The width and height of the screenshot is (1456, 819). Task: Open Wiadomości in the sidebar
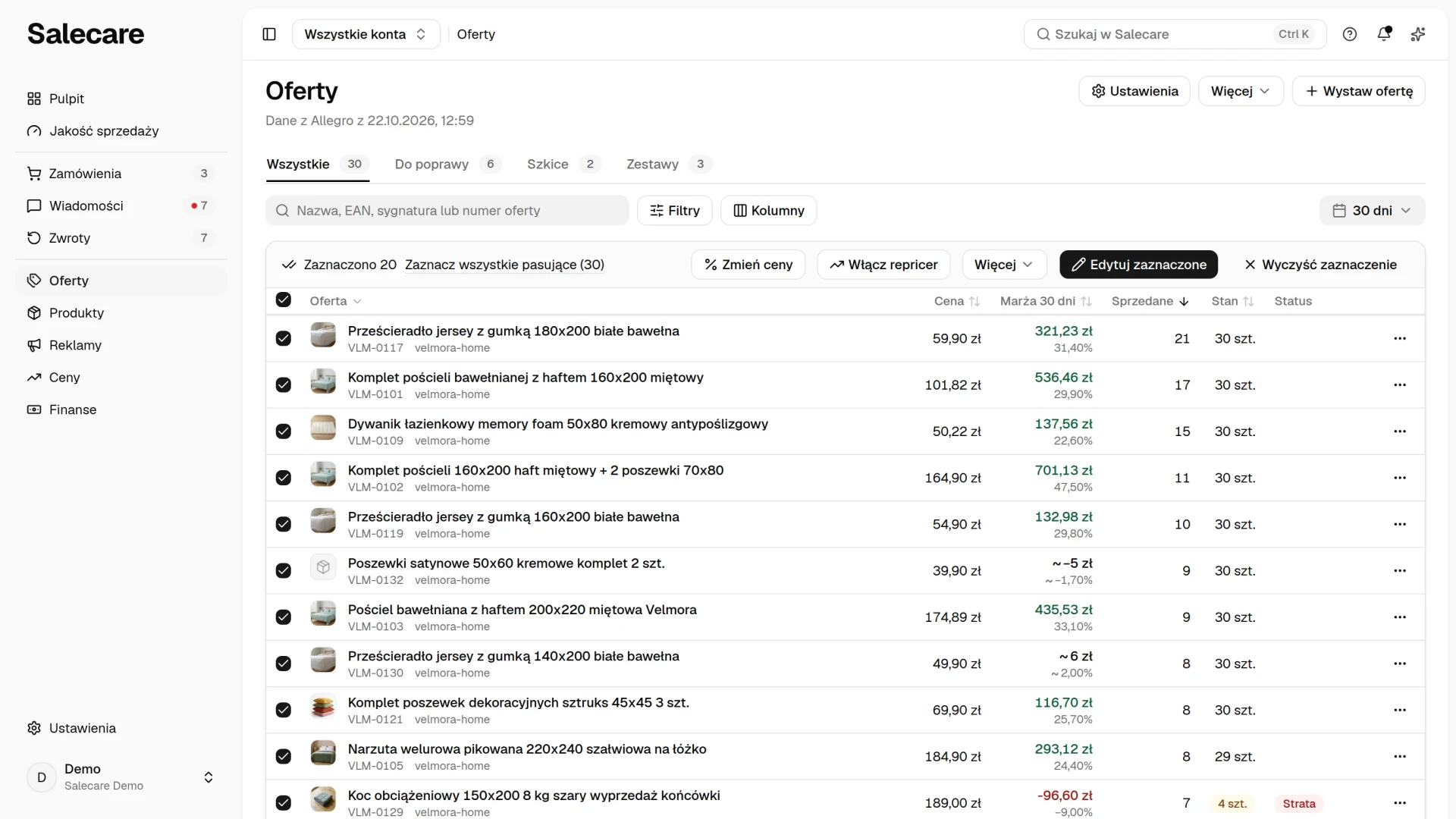121,206
